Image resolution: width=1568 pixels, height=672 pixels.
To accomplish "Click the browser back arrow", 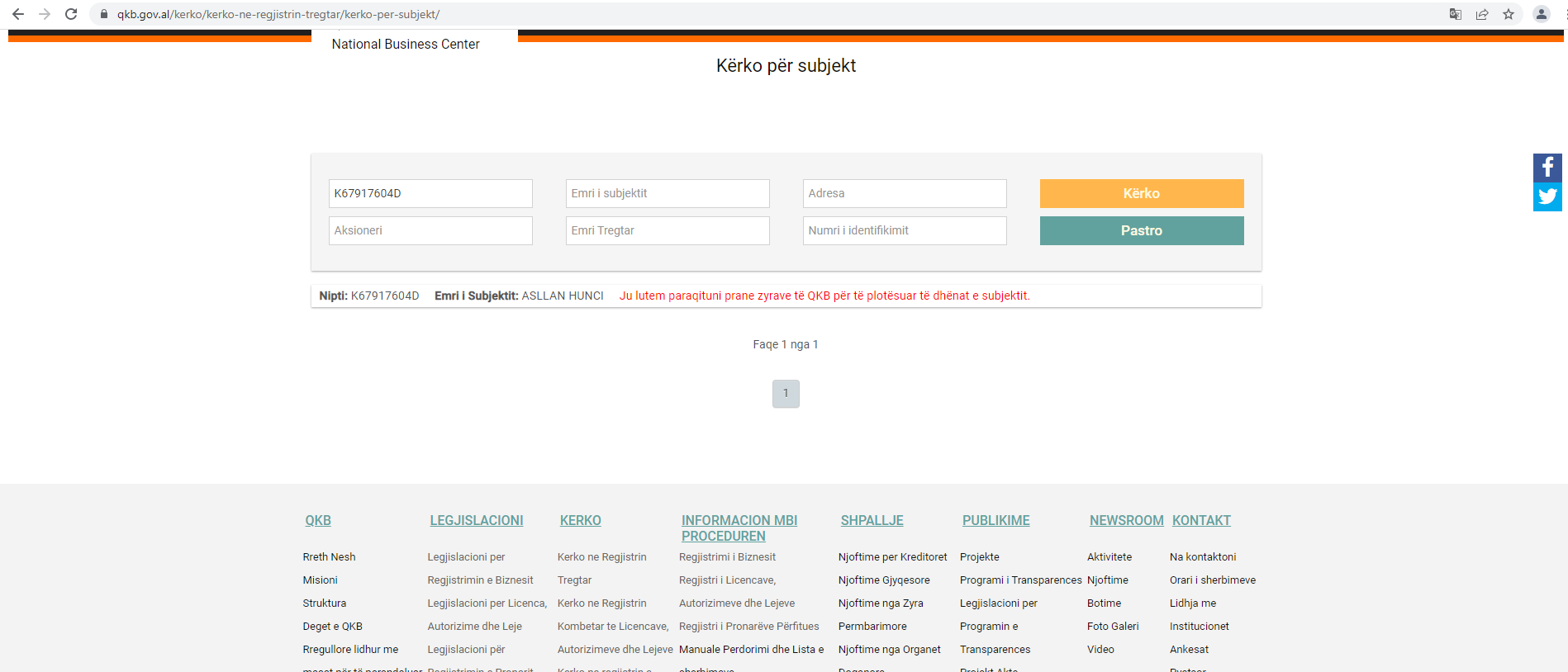I will (x=18, y=14).
